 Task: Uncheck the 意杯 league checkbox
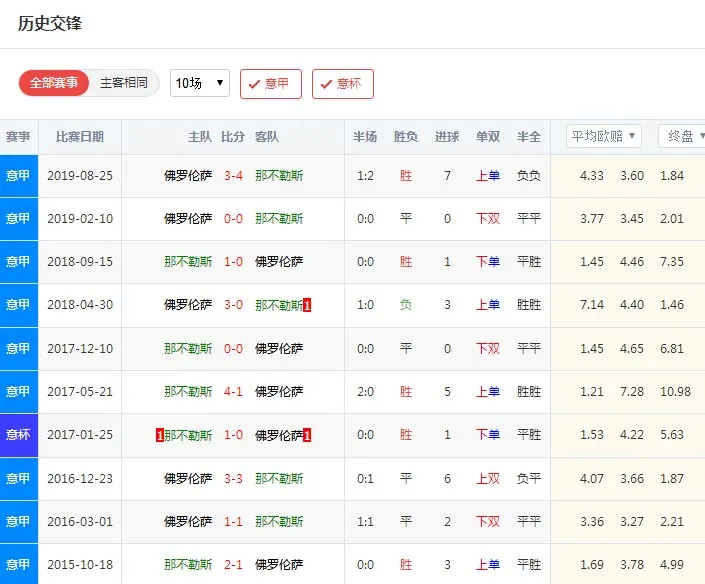343,84
